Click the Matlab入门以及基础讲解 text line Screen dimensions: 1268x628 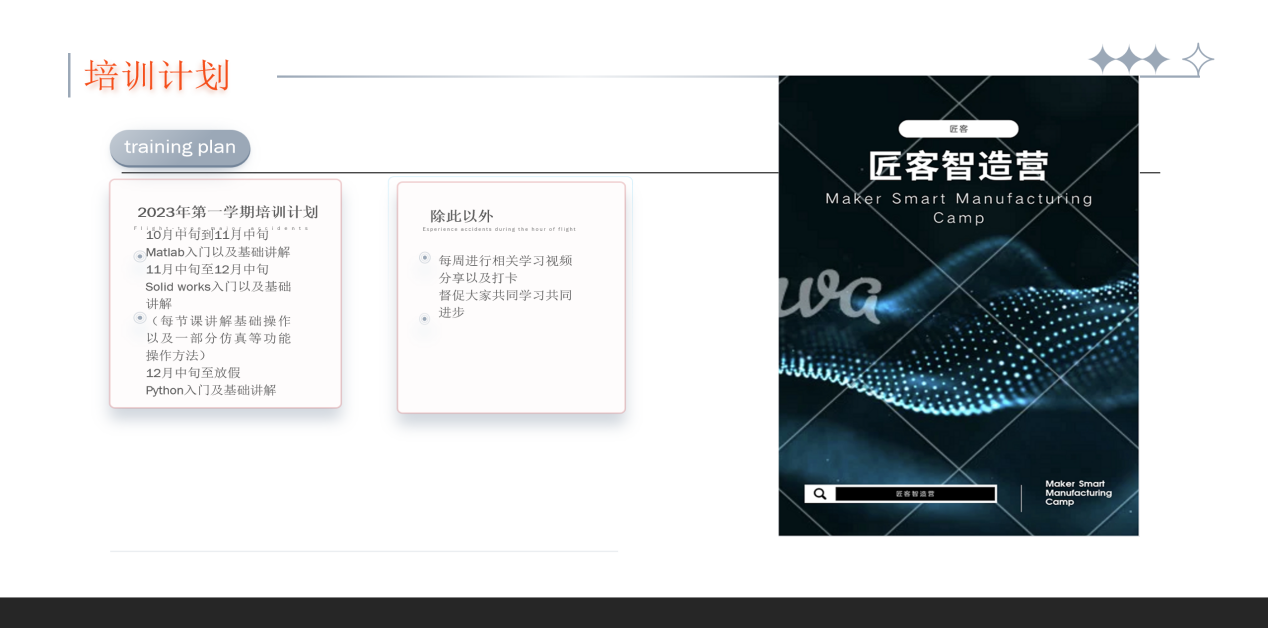[218, 252]
